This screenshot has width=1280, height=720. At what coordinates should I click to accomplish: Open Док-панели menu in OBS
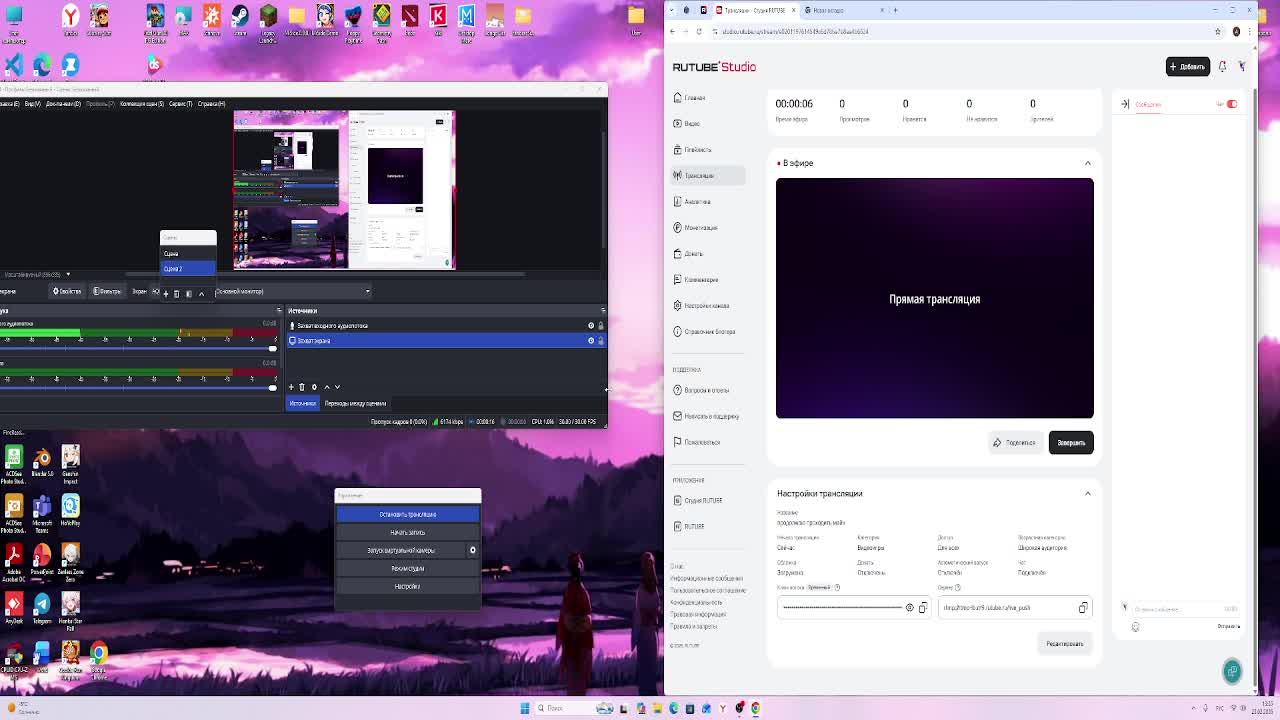(62, 104)
